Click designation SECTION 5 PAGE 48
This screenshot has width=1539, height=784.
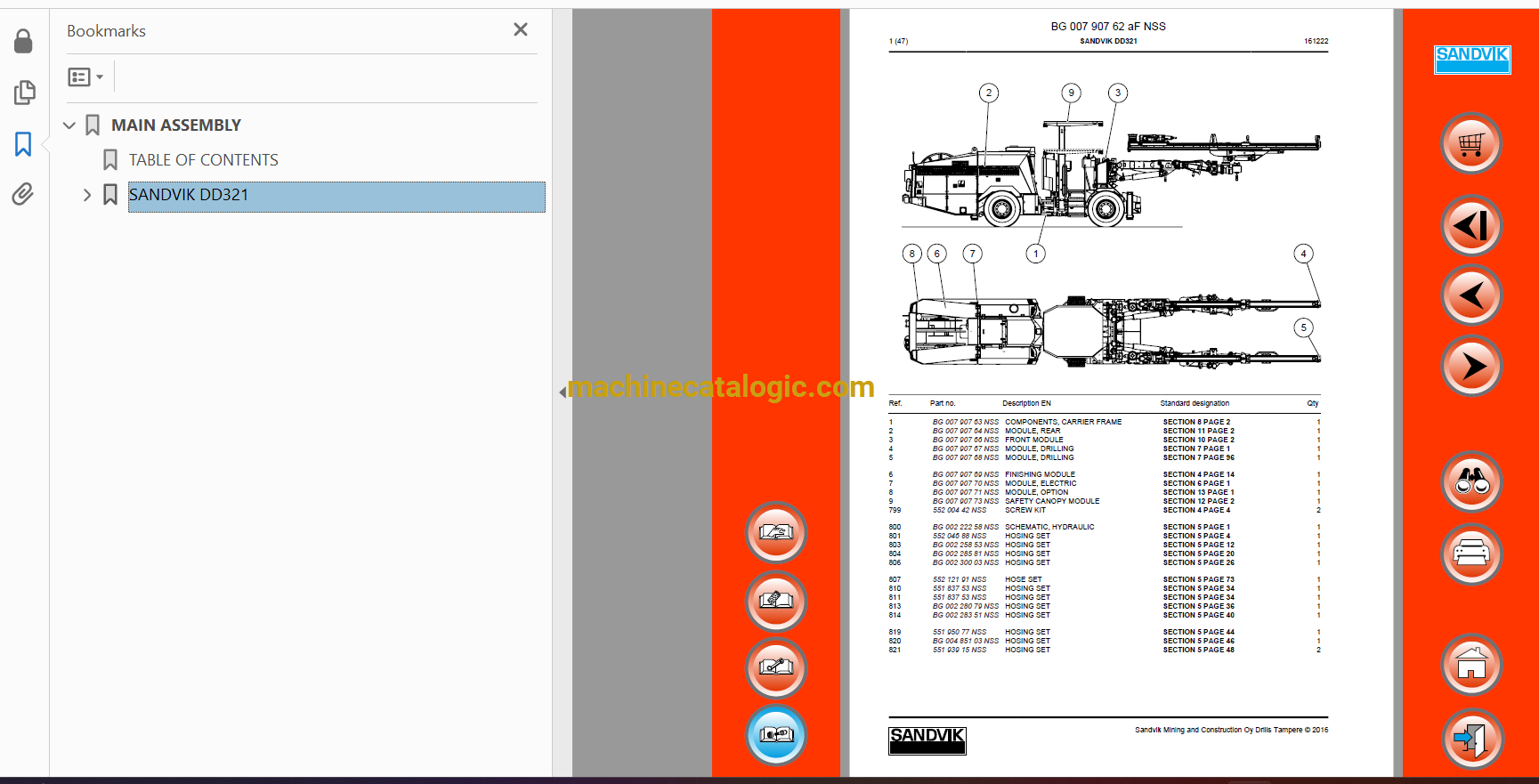click(1199, 650)
